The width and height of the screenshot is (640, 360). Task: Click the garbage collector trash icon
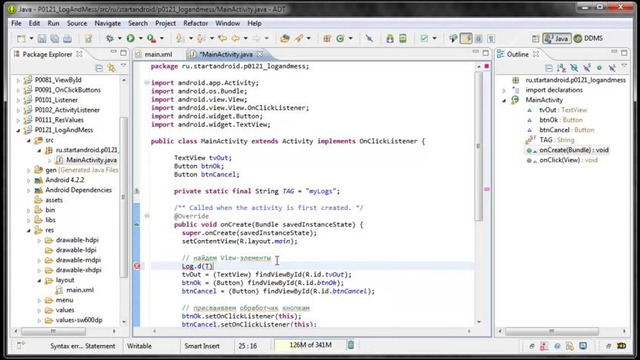351,345
